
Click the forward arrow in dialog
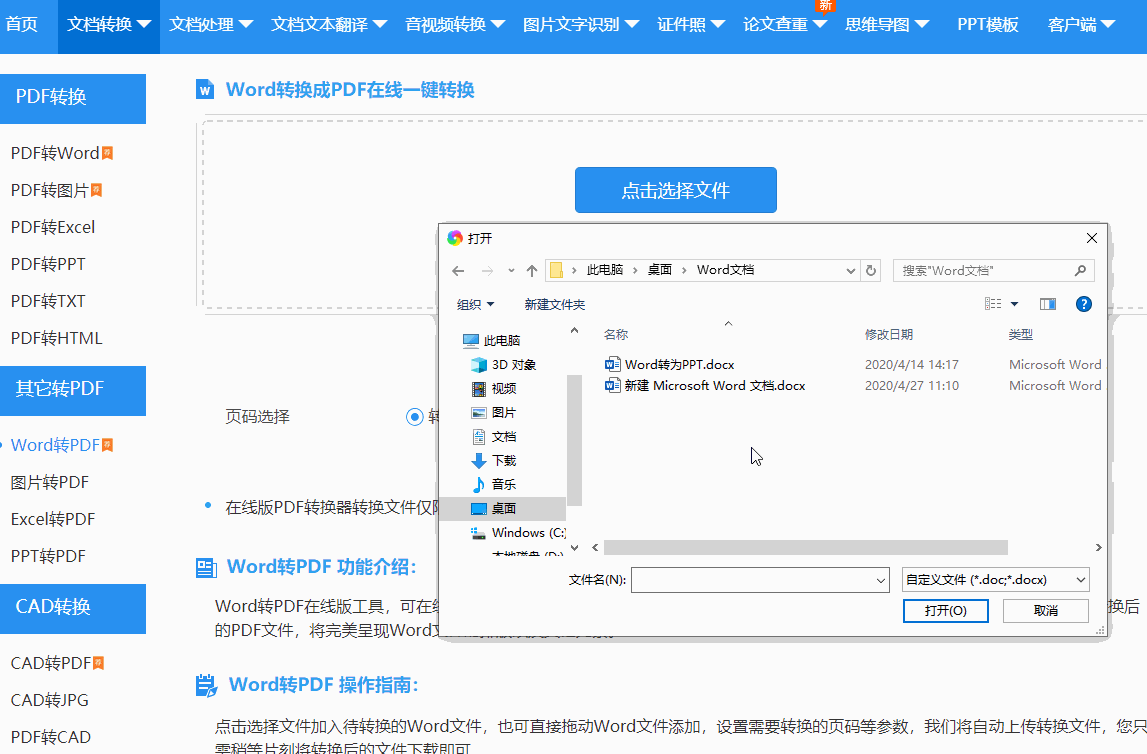pos(487,271)
